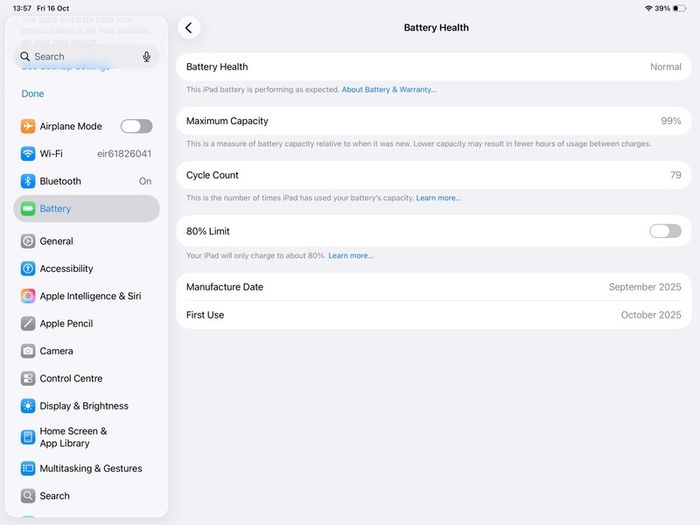
Task: Tap the back chevron button
Action: pyautogui.click(x=189, y=28)
